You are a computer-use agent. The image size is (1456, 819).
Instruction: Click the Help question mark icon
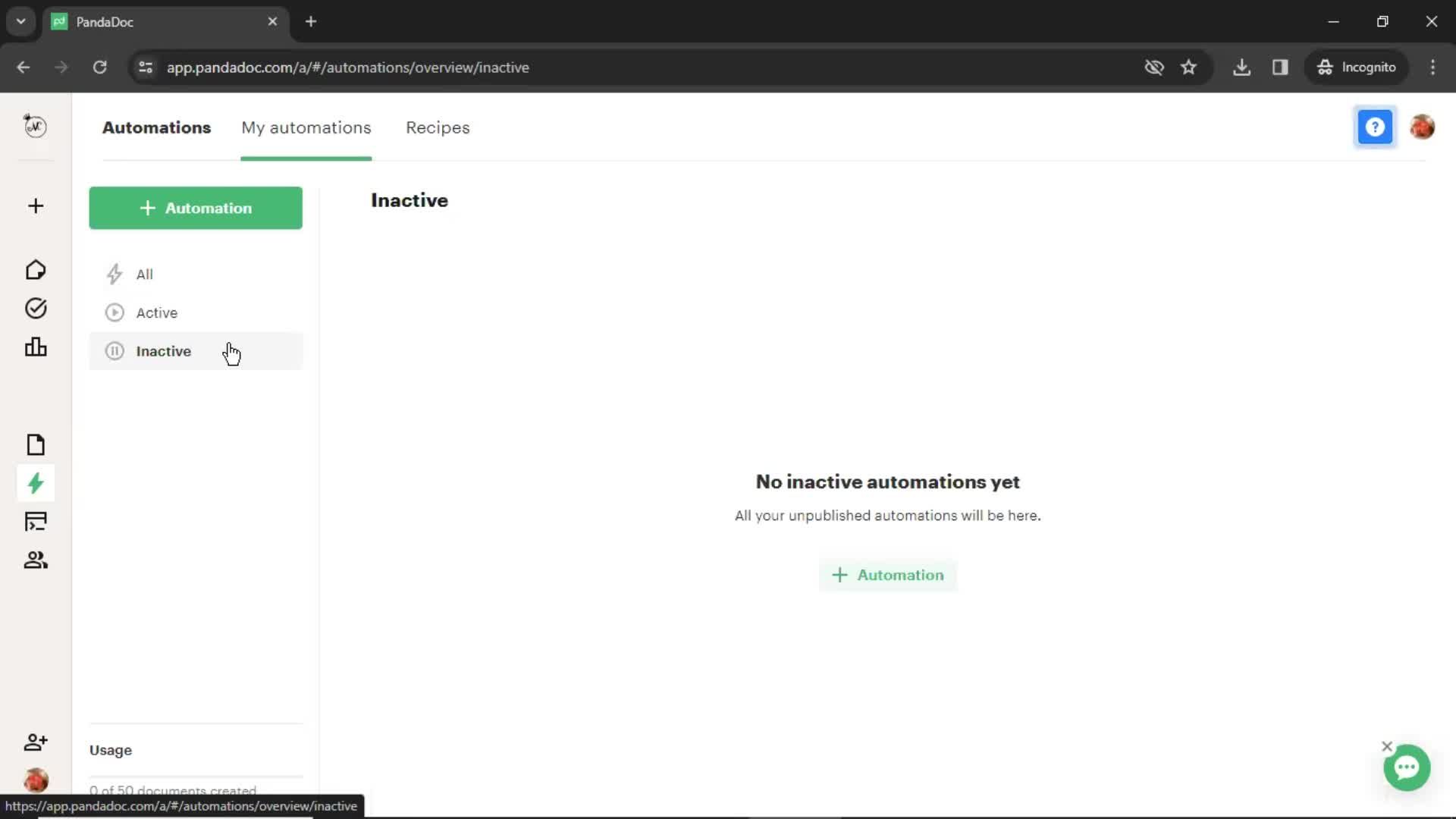1375,127
